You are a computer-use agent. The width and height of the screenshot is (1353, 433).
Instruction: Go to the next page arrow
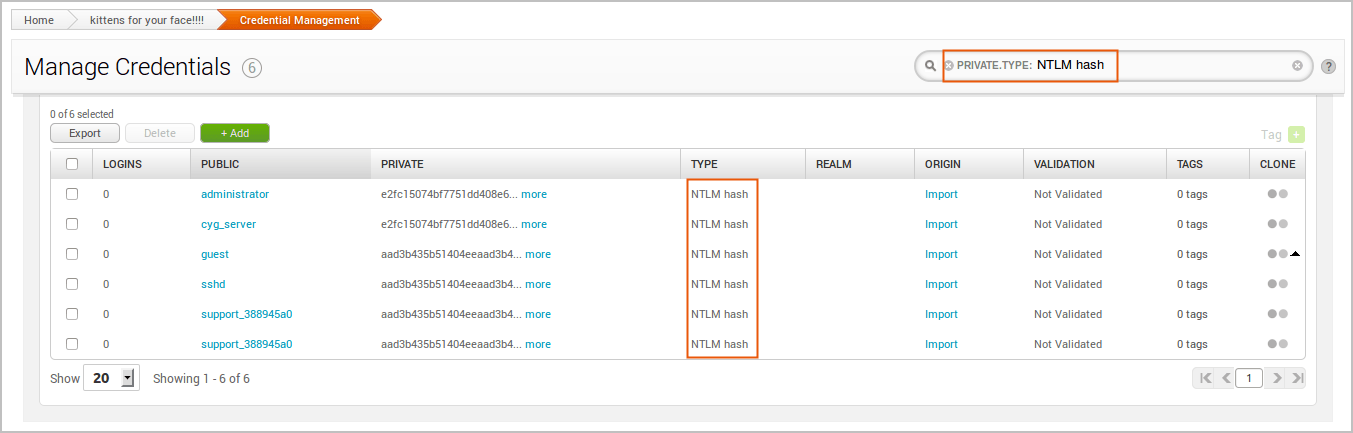(1277, 378)
